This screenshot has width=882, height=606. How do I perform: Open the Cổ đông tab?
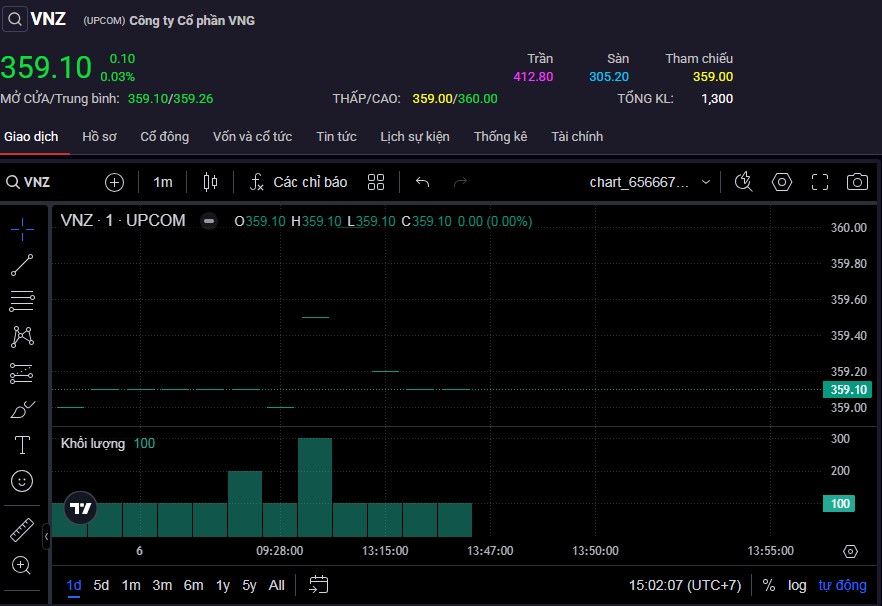(164, 136)
